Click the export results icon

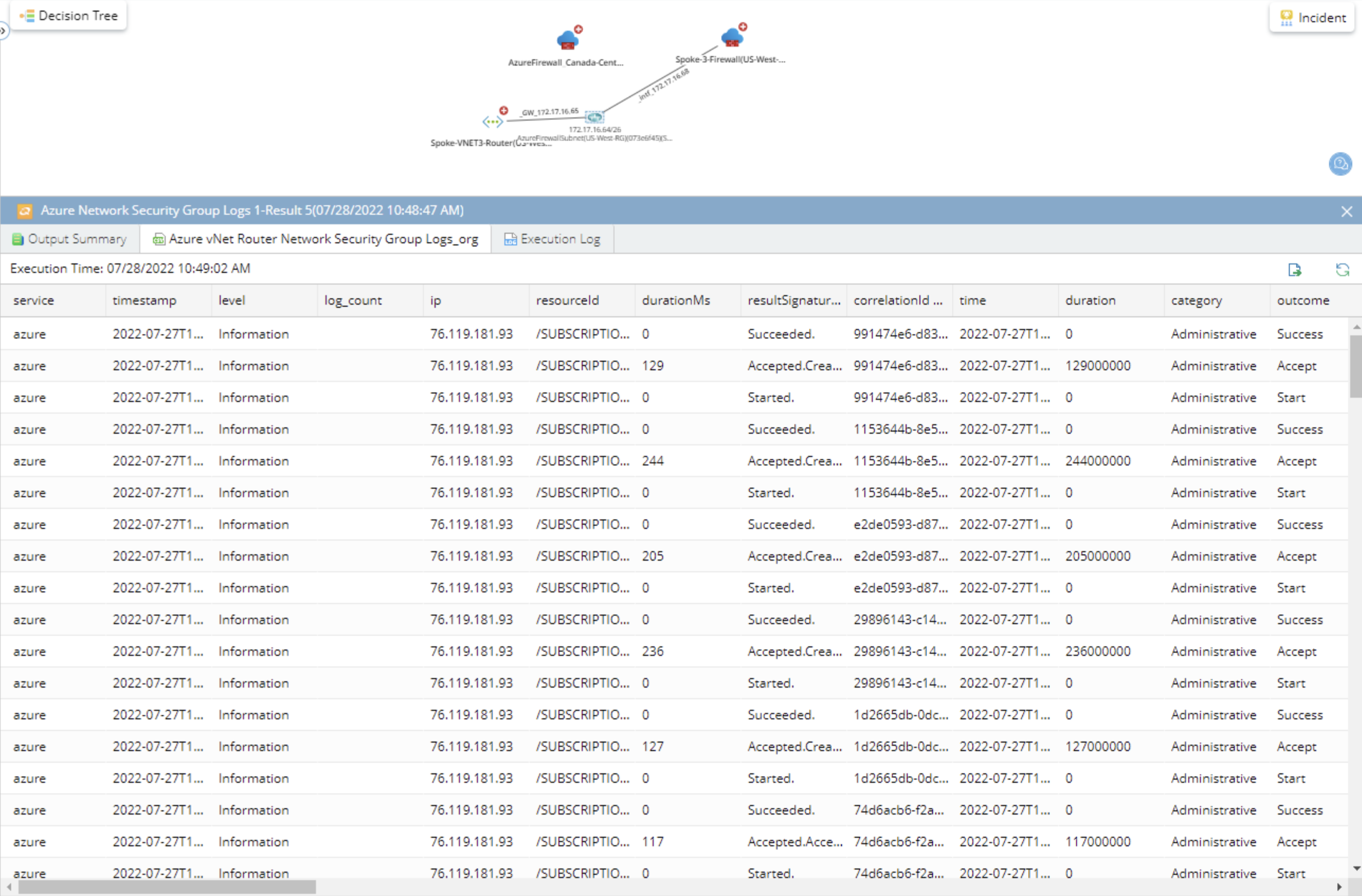1294,269
